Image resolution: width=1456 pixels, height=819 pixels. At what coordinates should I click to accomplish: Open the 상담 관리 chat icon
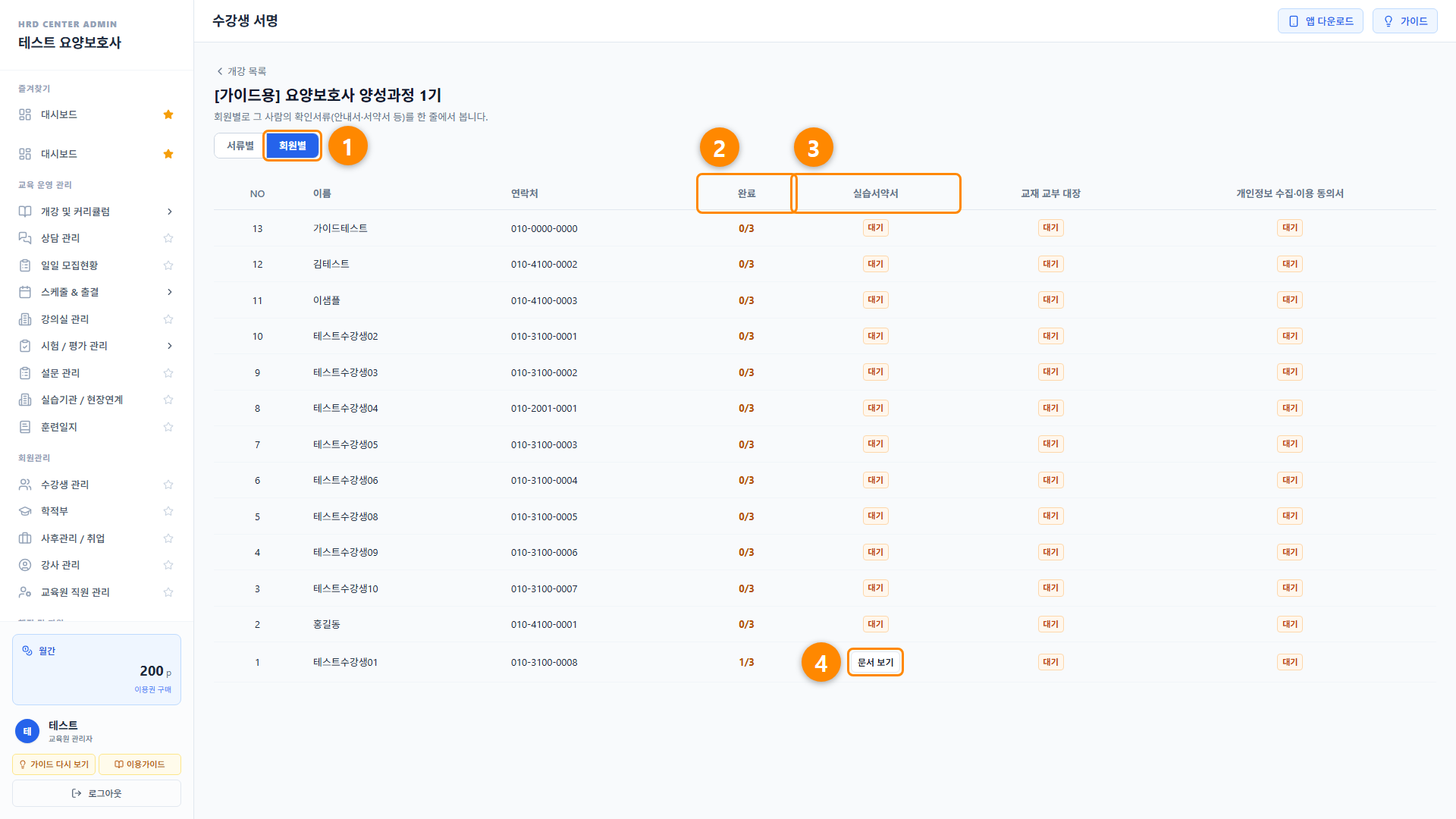click(x=25, y=238)
